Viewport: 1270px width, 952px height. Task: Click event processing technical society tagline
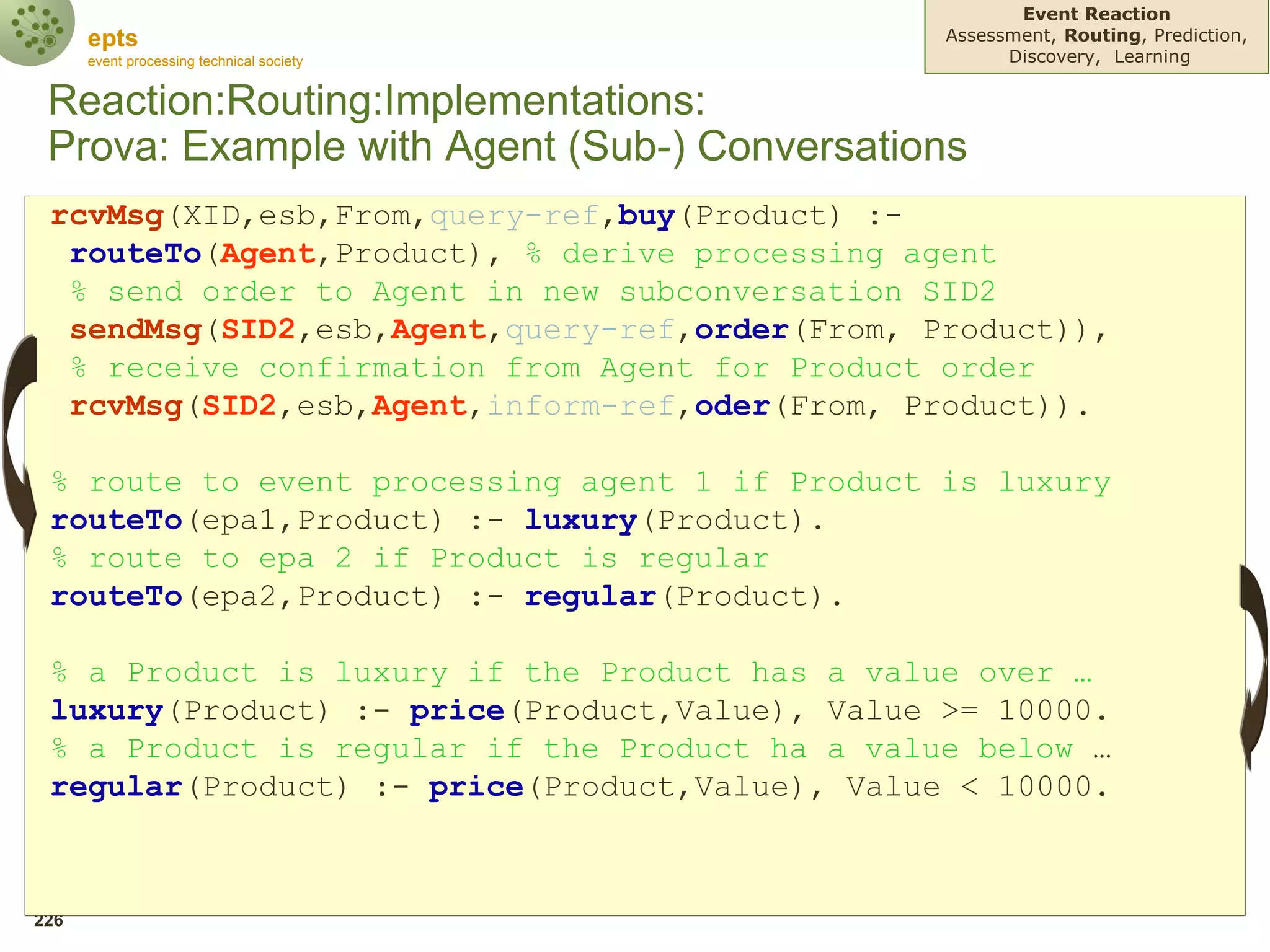pyautogui.click(x=195, y=61)
